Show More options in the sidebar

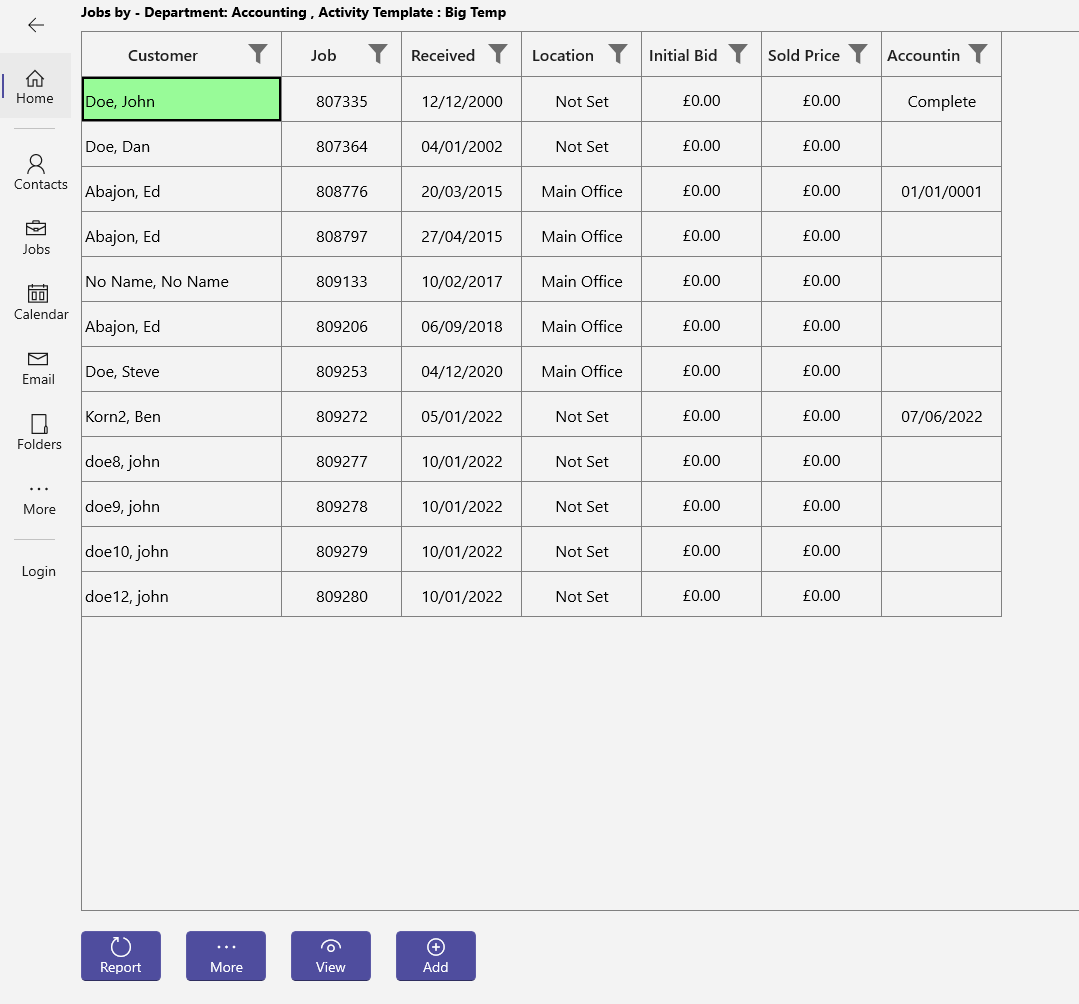pos(39,499)
